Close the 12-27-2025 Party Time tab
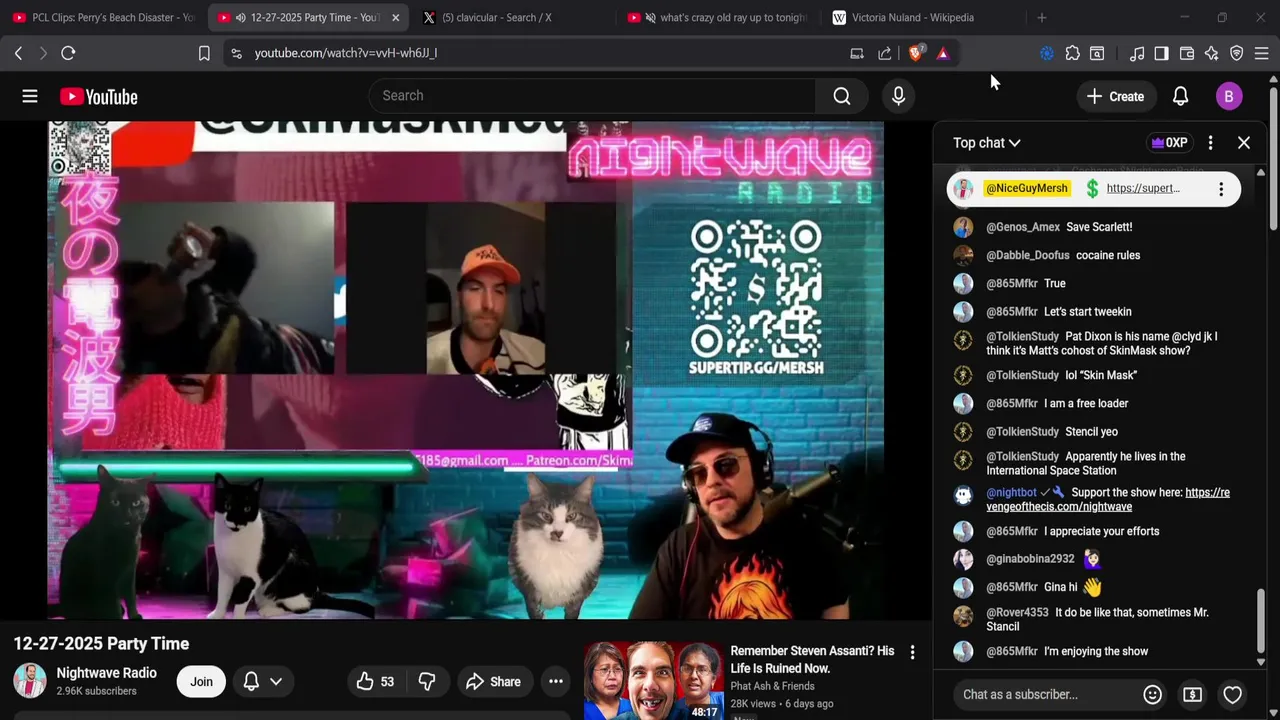 click(396, 17)
